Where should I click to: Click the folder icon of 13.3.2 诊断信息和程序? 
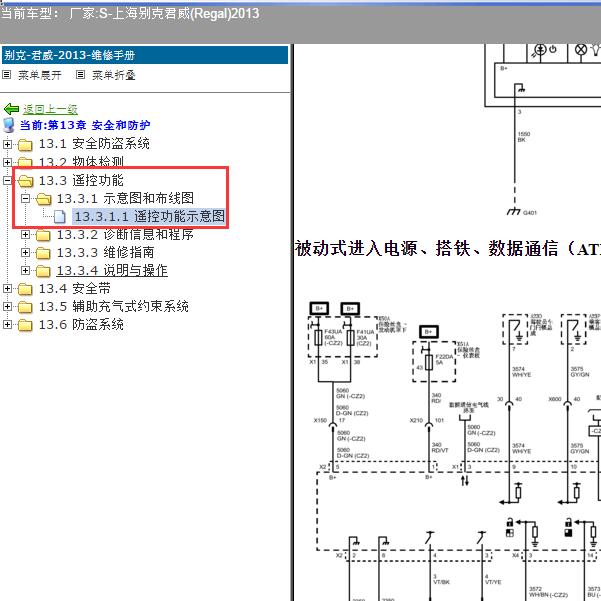tap(43, 235)
